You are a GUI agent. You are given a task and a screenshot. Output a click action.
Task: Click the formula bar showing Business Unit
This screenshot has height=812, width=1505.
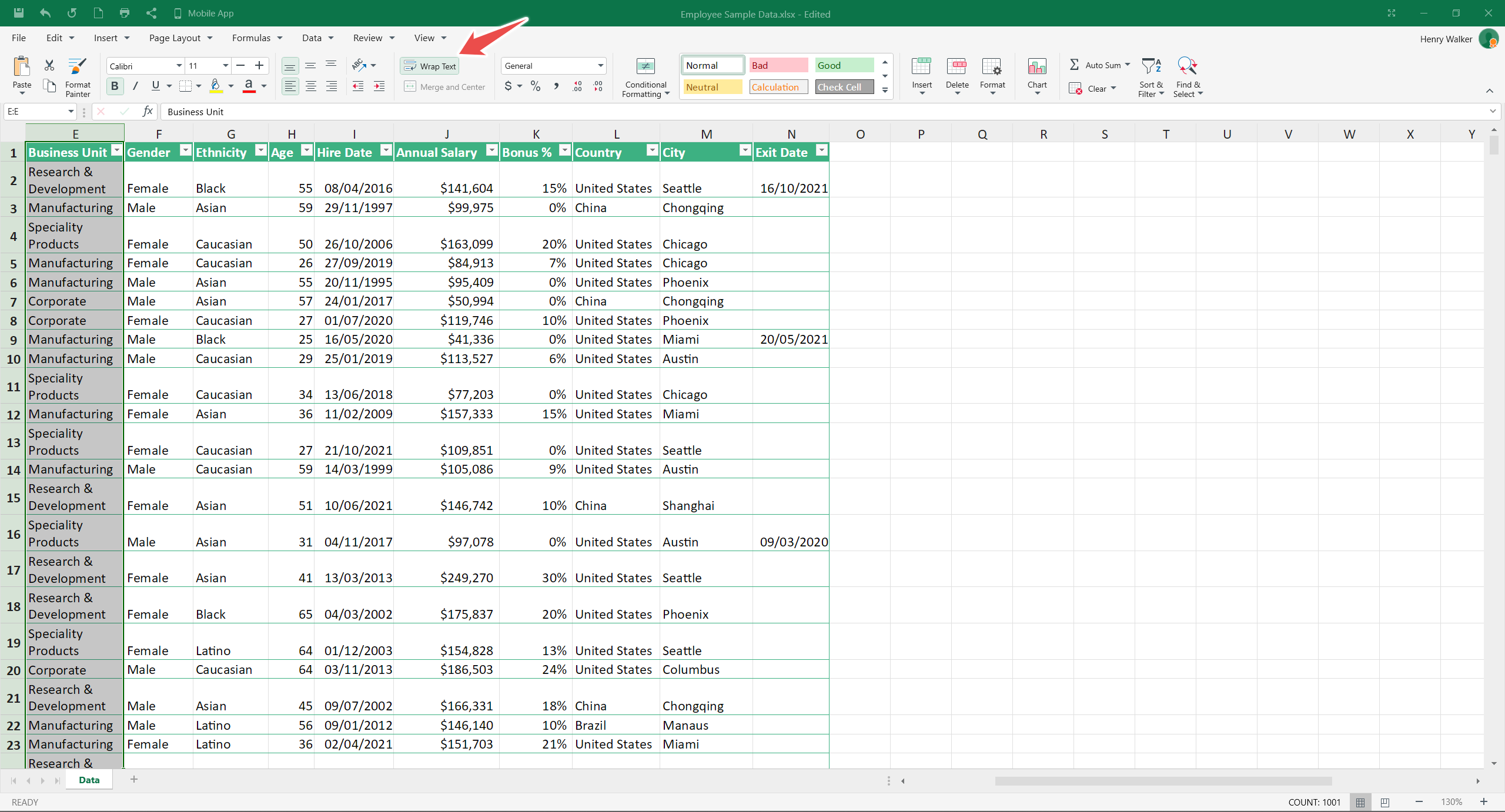point(823,112)
